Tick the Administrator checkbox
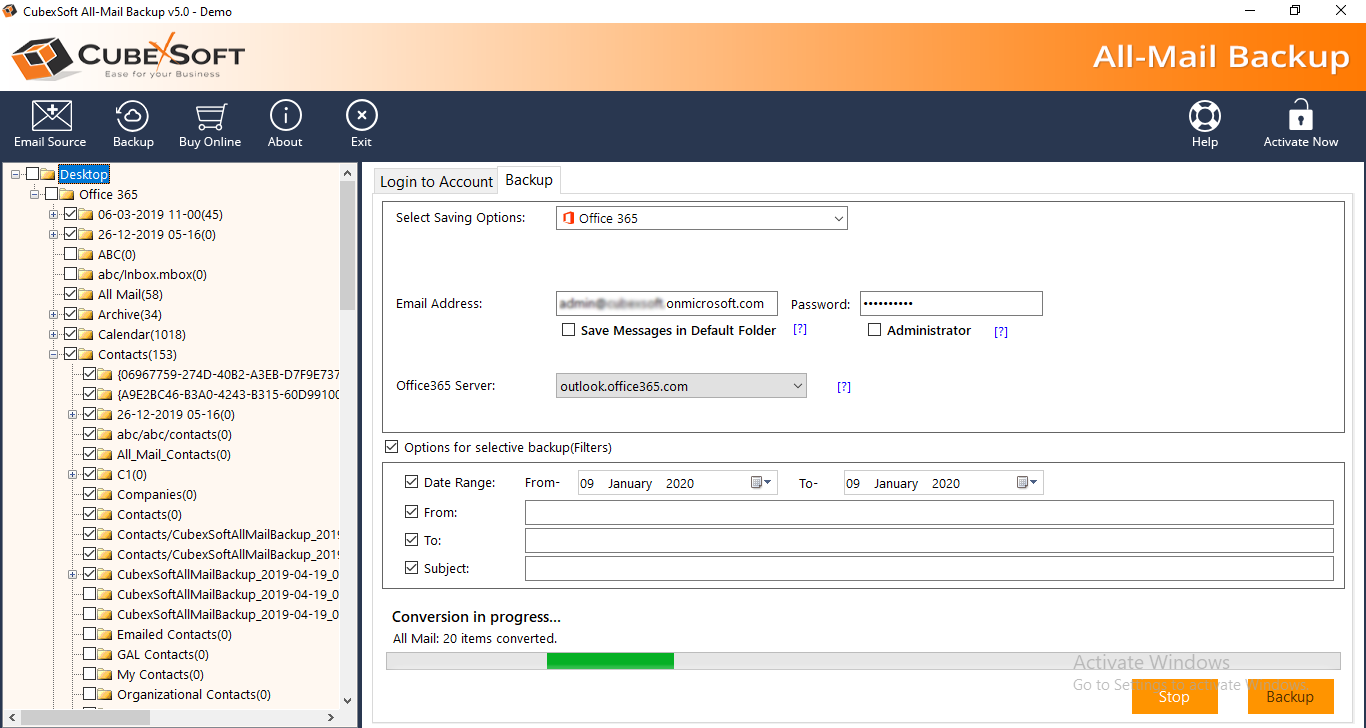 coord(875,330)
